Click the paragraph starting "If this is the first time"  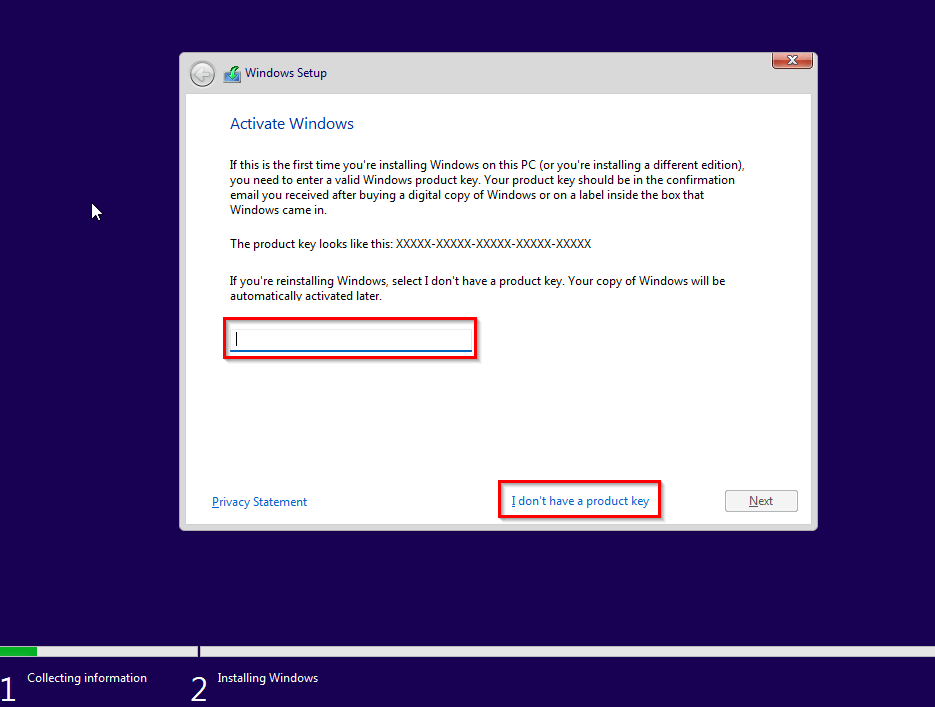coord(487,187)
